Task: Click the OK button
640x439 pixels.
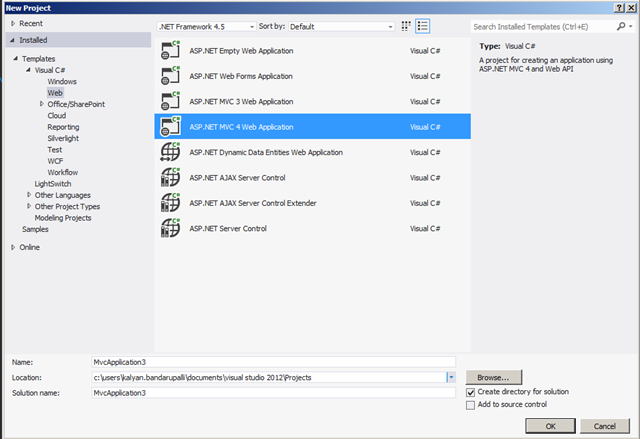Action: coord(550,426)
